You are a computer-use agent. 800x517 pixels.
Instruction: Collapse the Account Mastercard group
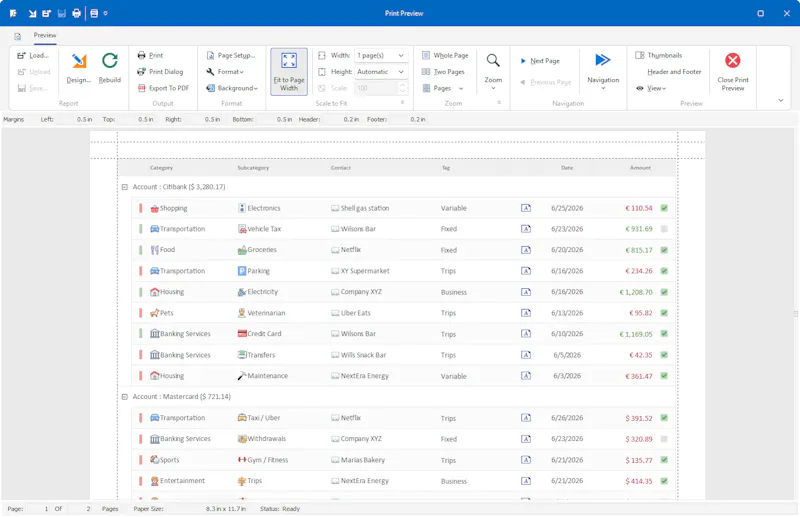tap(124, 397)
